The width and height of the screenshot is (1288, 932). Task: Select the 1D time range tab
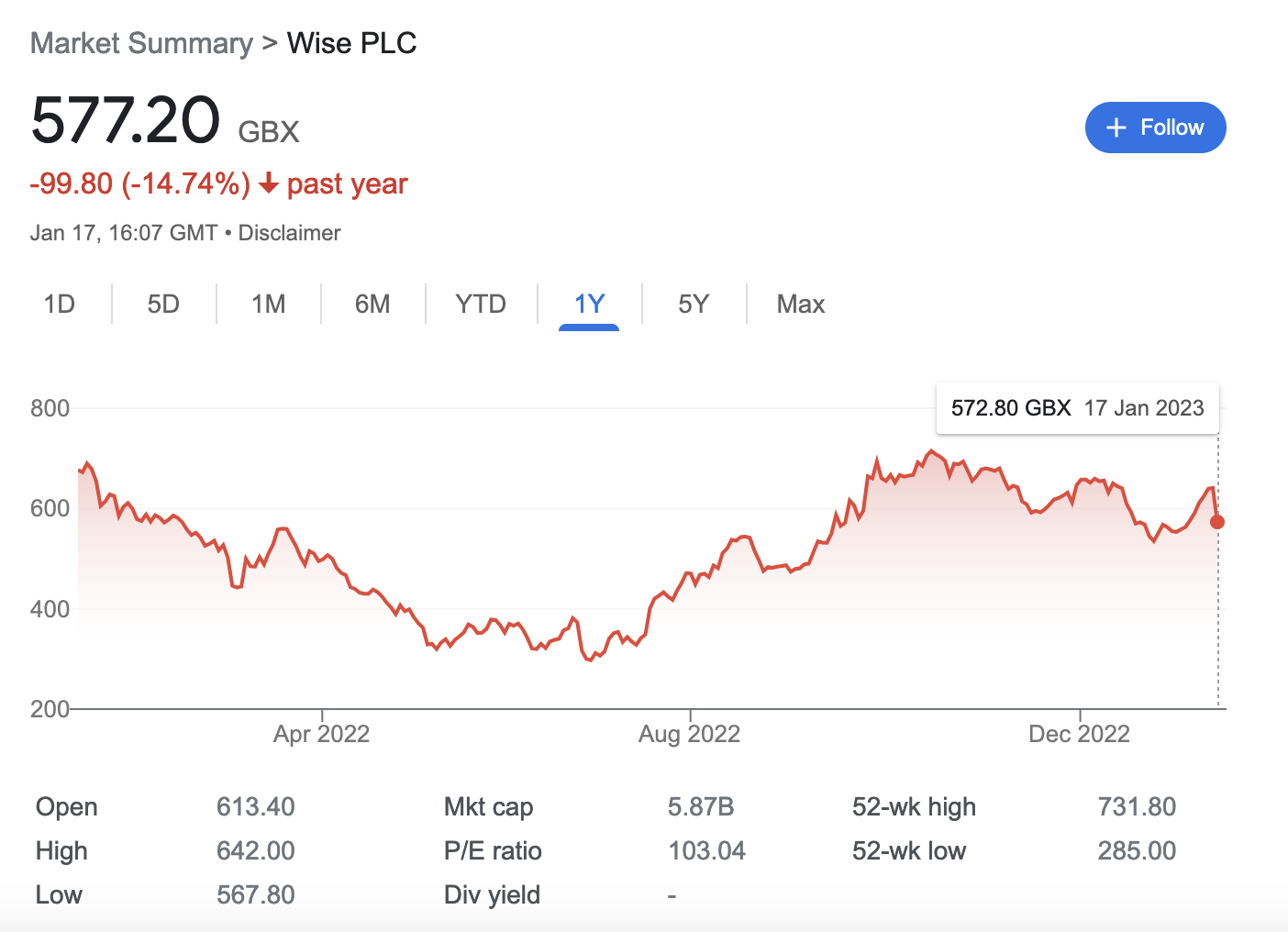(60, 304)
